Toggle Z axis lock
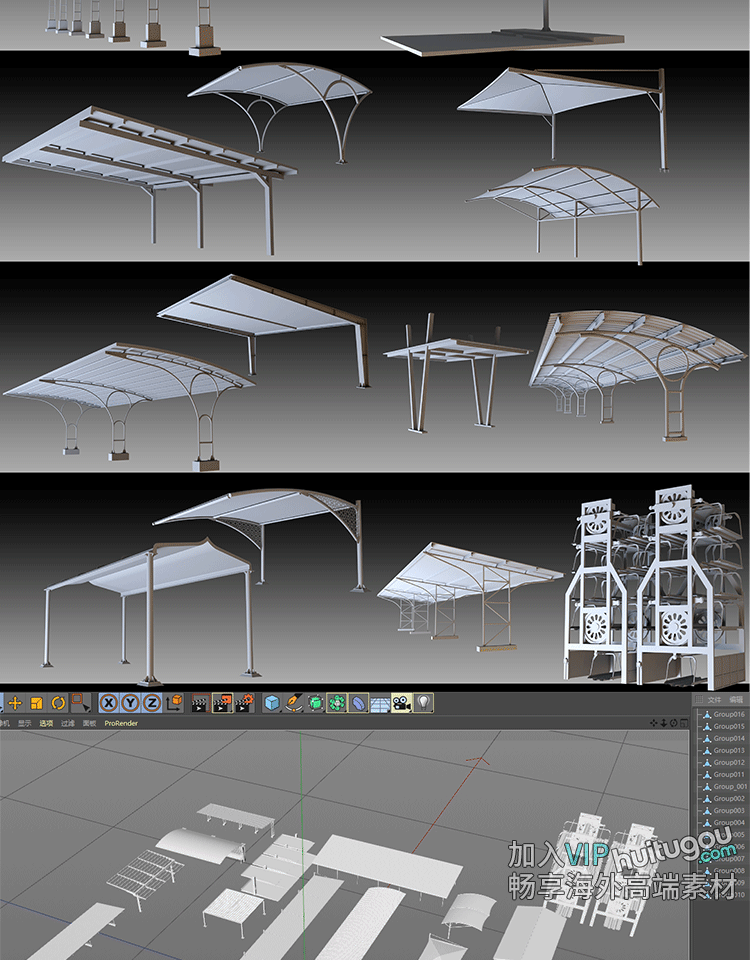 point(151,703)
